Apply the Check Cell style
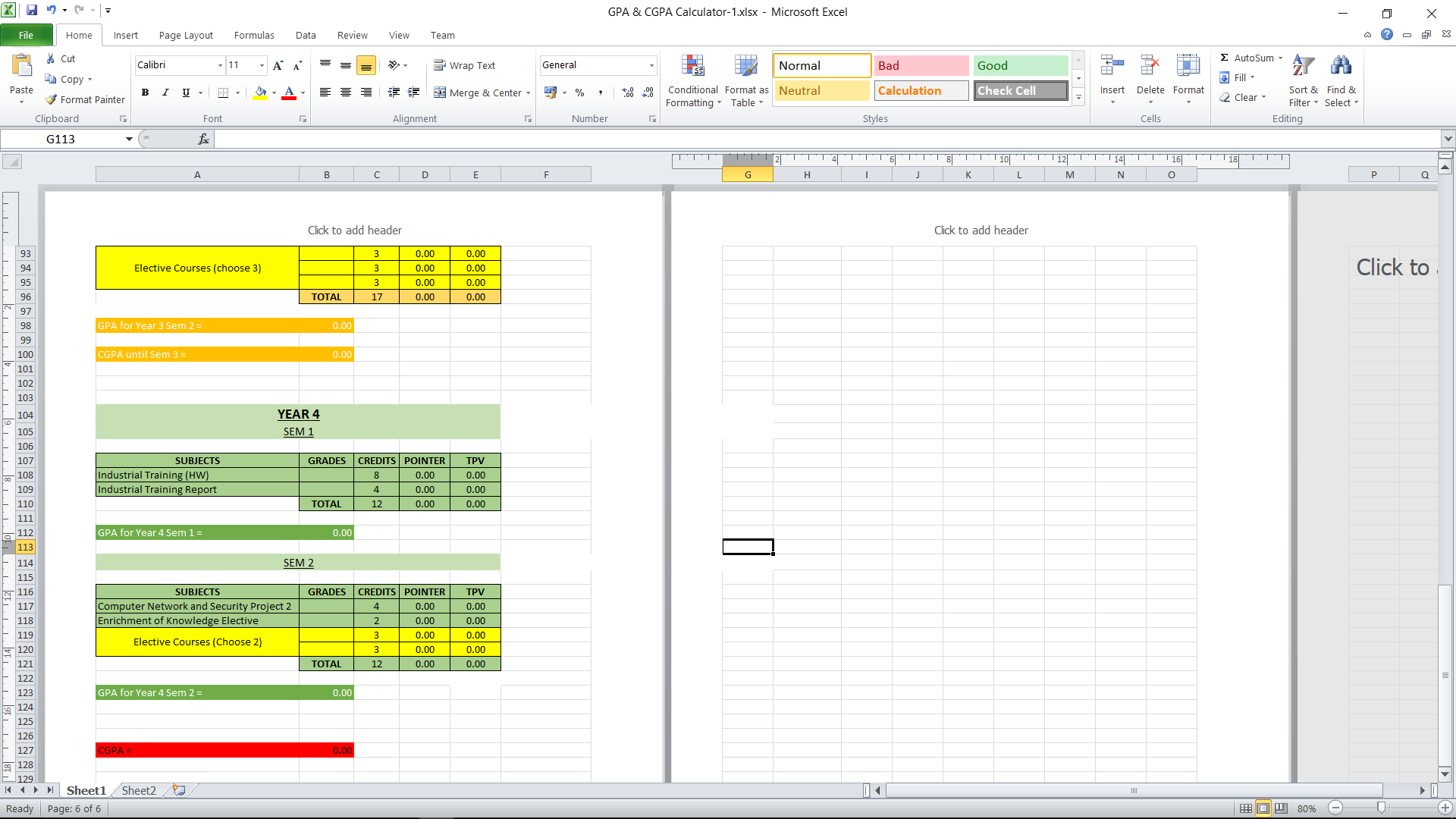The image size is (1456, 819). tap(1020, 90)
